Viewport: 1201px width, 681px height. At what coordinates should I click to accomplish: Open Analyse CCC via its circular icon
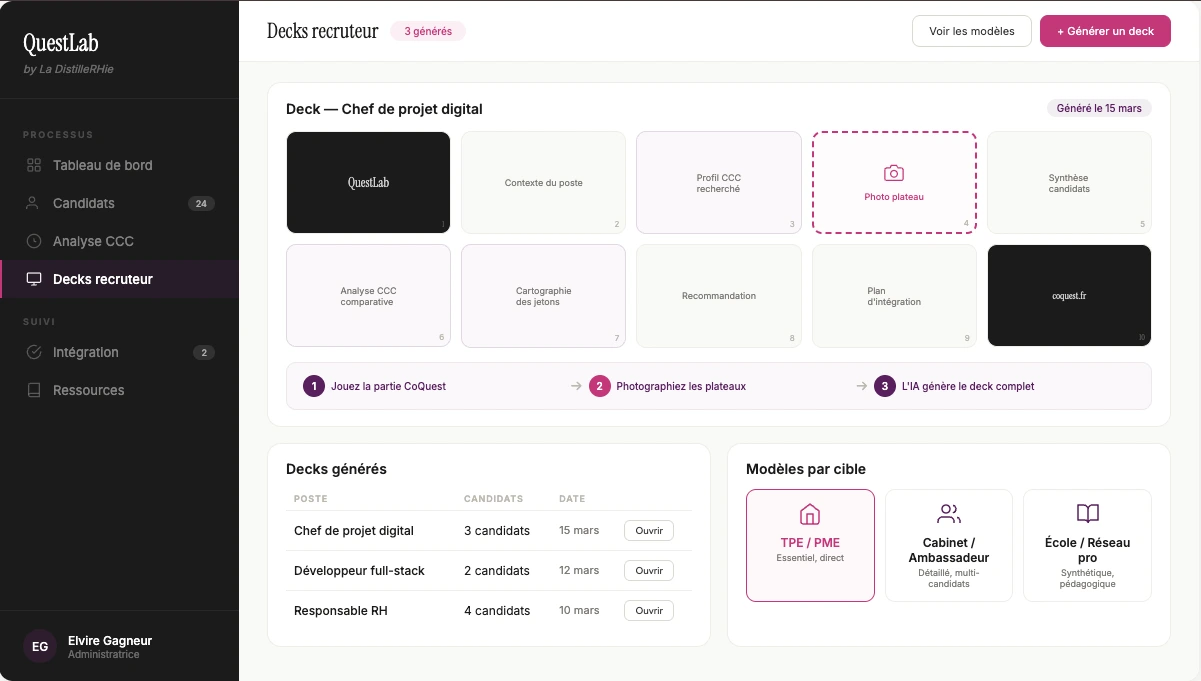(x=33, y=241)
